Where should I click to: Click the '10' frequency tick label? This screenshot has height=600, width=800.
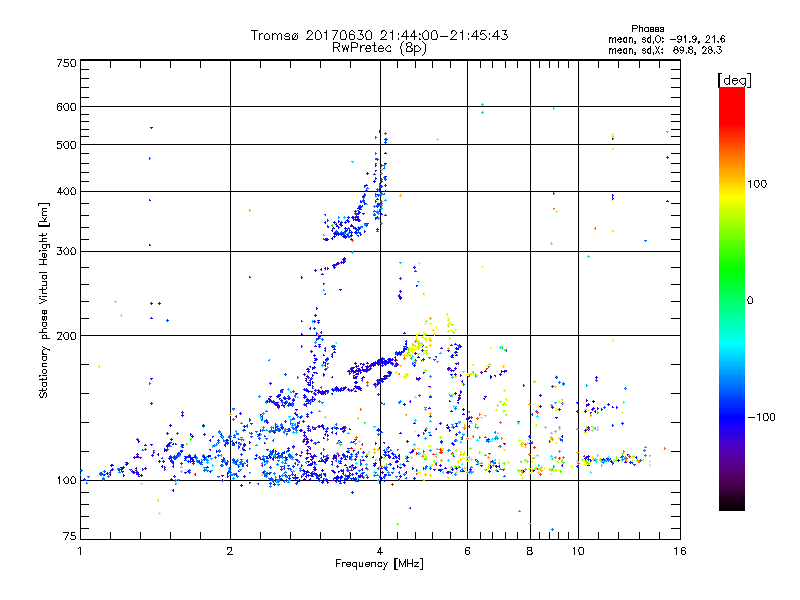coord(578,551)
